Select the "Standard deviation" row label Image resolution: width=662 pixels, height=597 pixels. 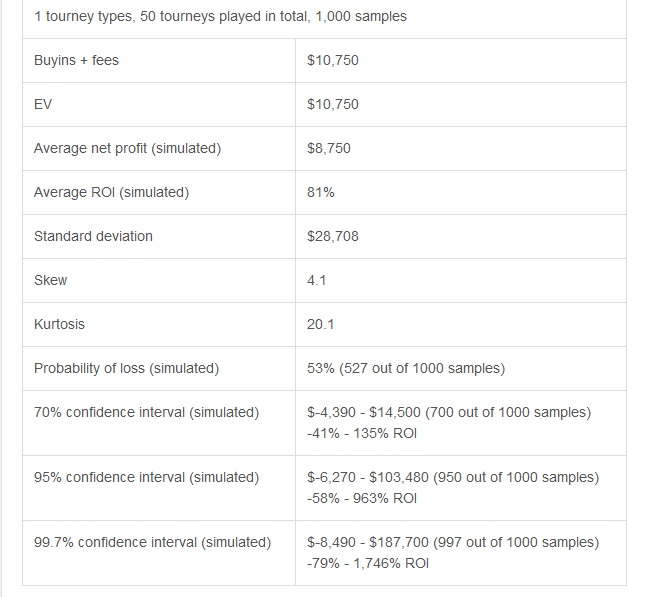pos(93,236)
